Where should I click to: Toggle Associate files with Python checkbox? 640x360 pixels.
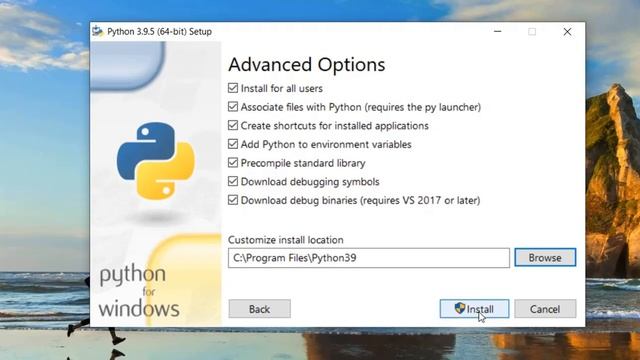pos(233,107)
